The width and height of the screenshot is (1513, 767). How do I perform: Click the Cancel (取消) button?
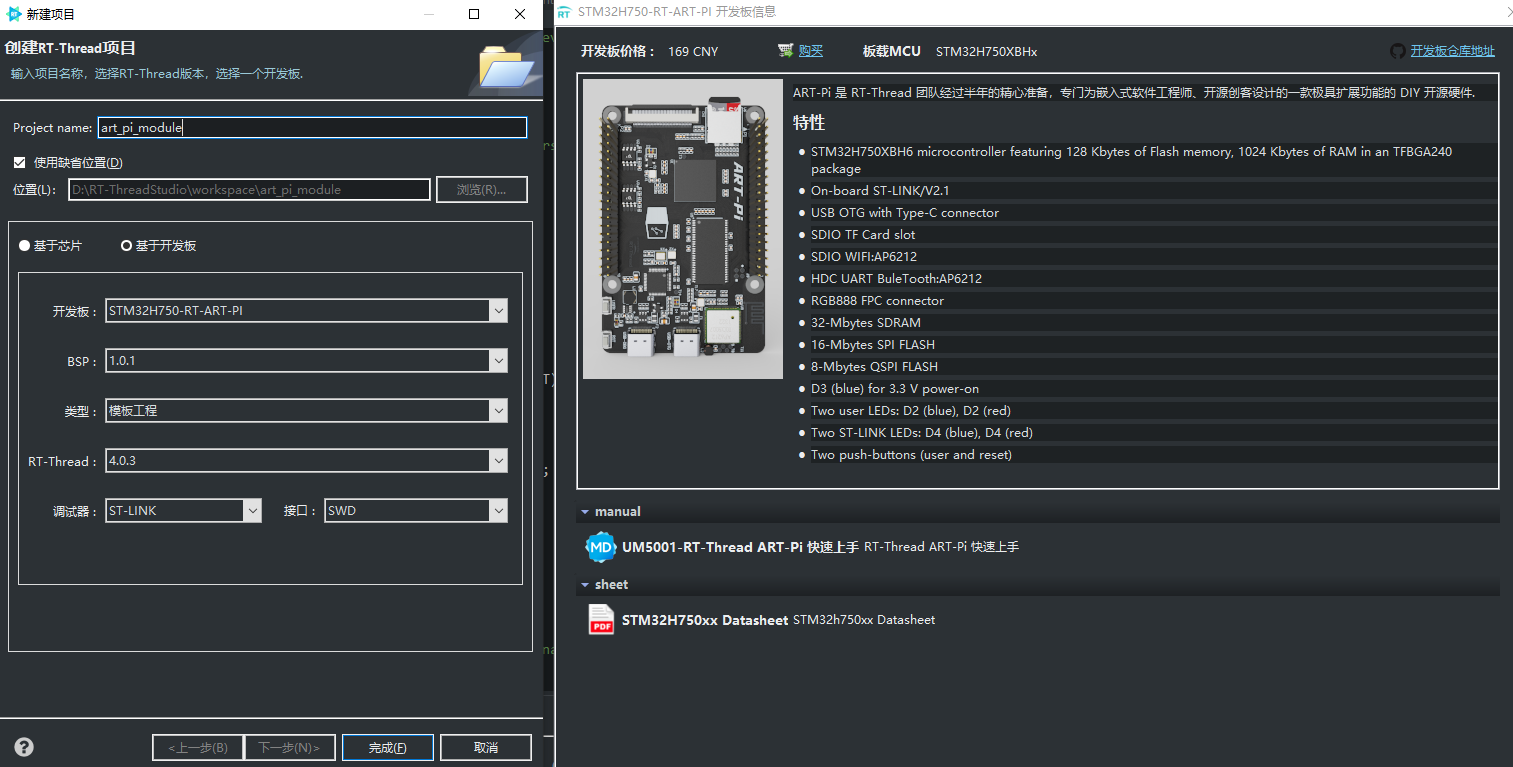pos(486,747)
